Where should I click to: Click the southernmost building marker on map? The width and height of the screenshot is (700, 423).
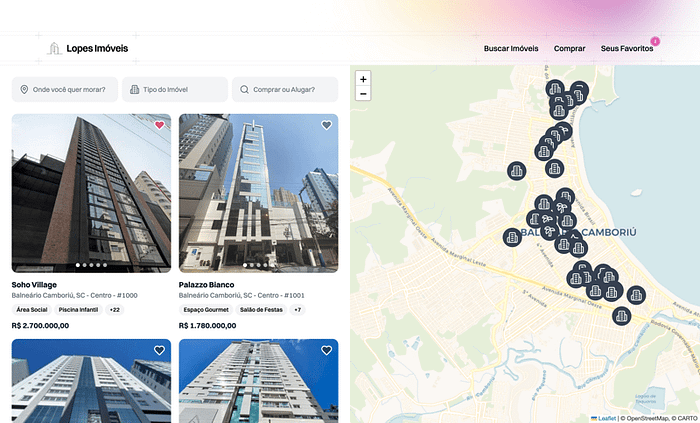click(621, 316)
